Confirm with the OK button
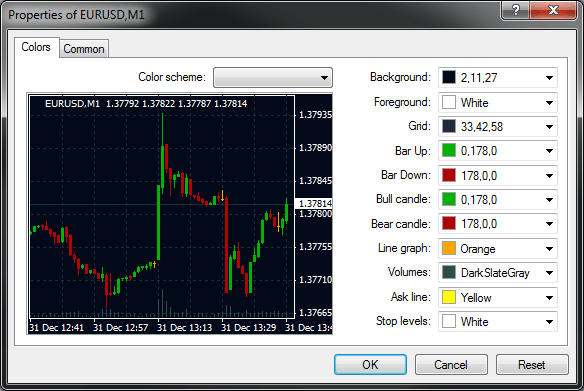Viewport: 584px width, 391px height. point(370,365)
